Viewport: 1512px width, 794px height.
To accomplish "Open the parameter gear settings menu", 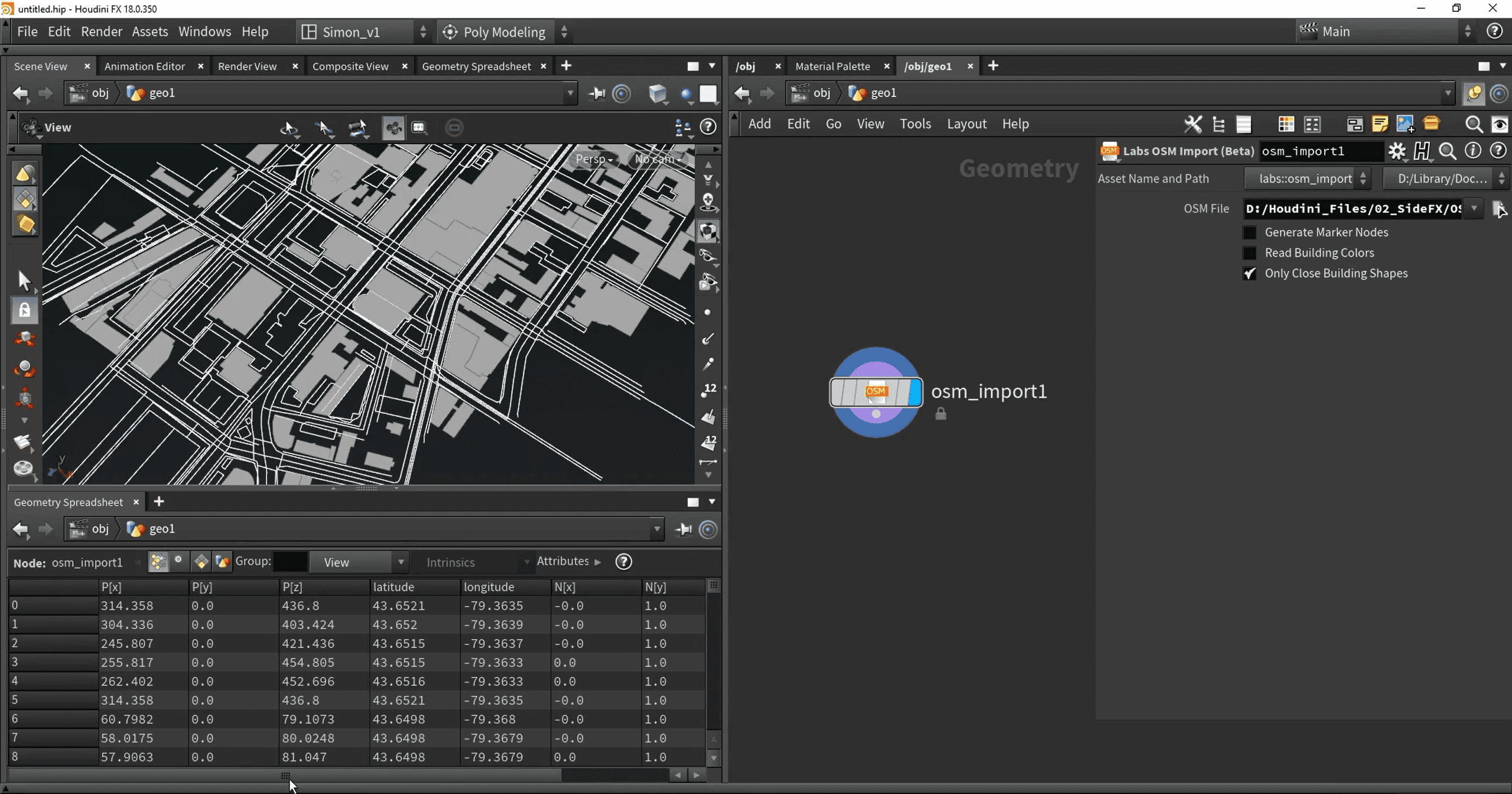I will tap(1396, 151).
